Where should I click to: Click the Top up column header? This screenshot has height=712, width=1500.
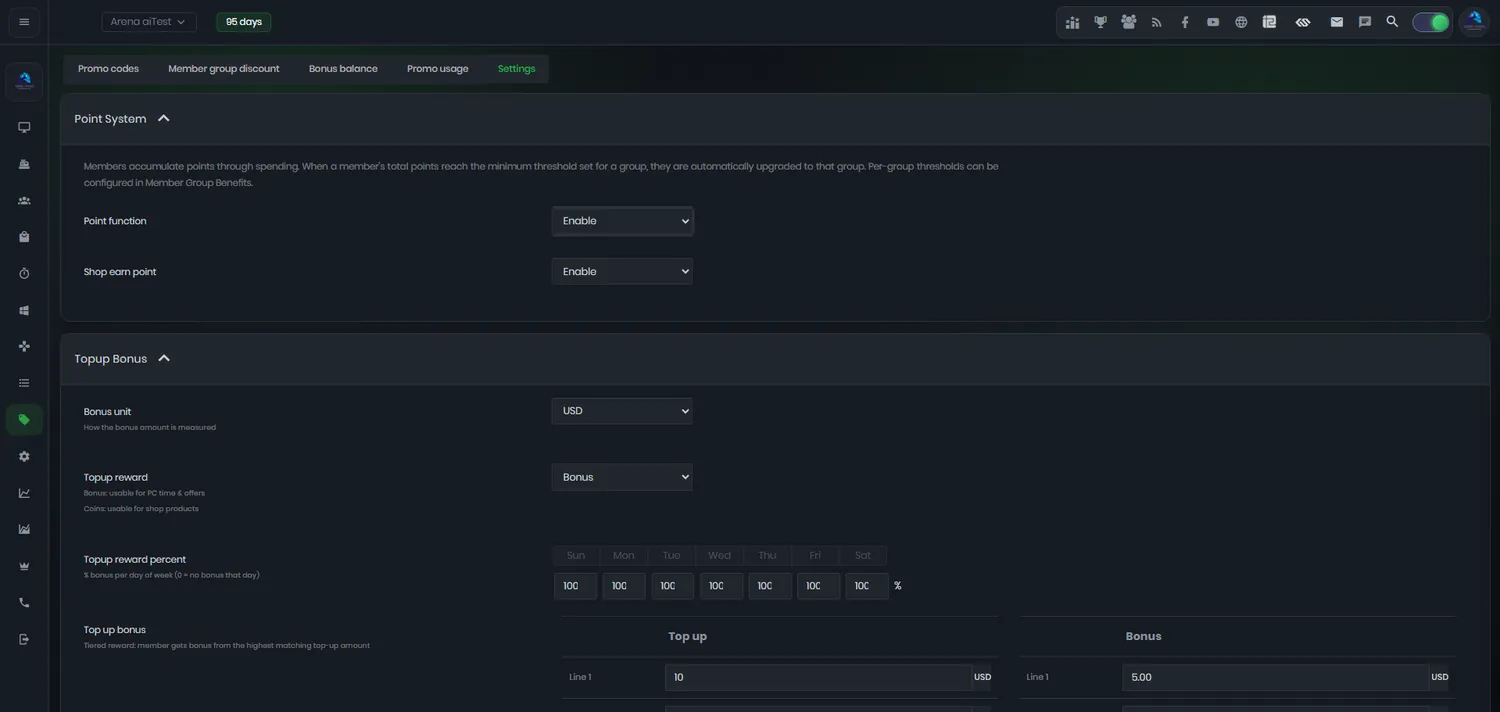click(x=687, y=636)
